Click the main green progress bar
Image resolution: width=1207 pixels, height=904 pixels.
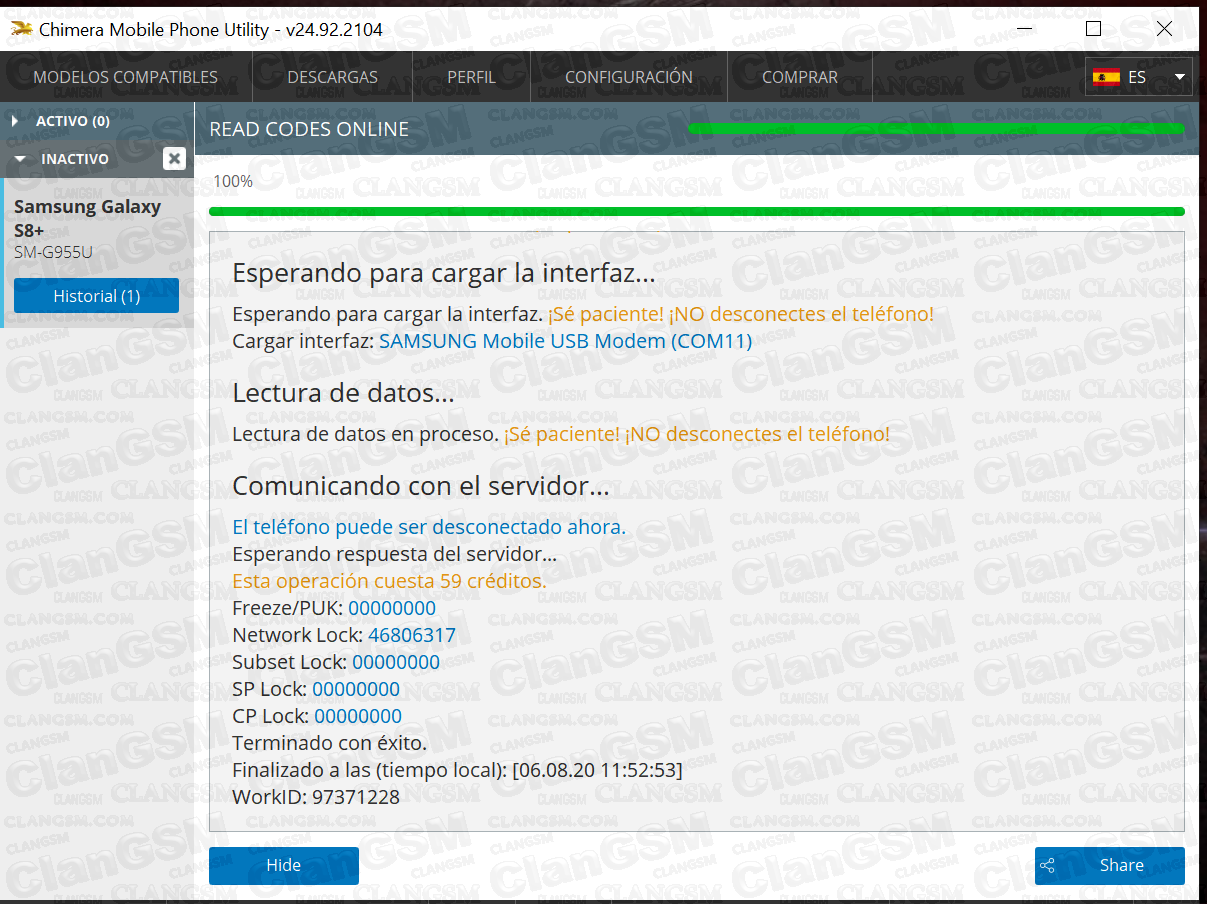[697, 211]
